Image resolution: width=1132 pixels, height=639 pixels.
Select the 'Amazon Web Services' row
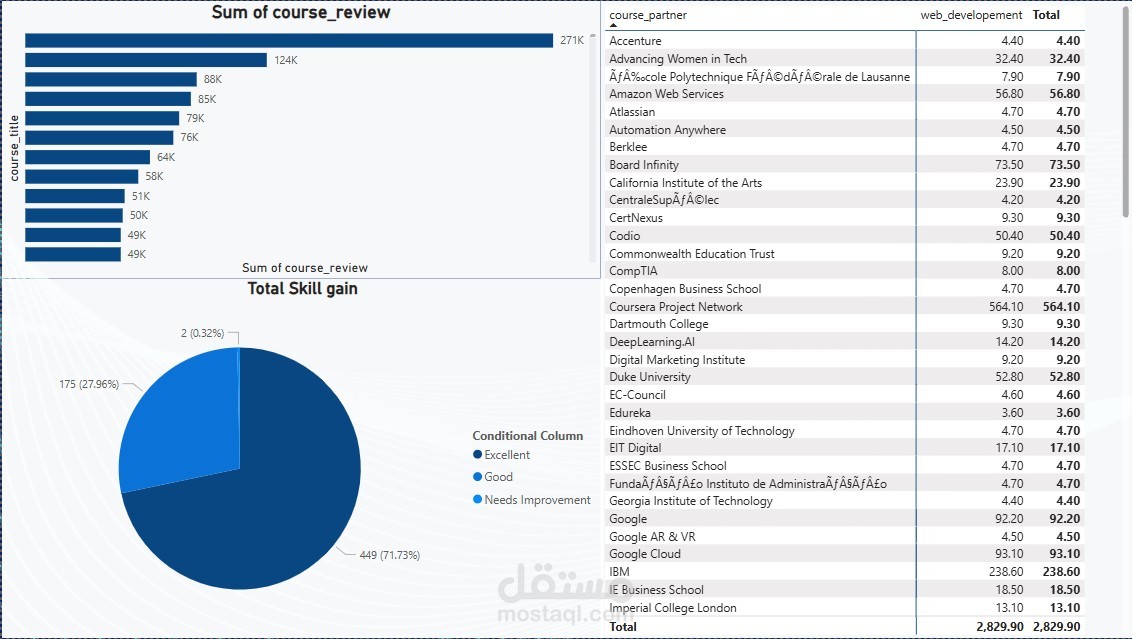click(844, 94)
